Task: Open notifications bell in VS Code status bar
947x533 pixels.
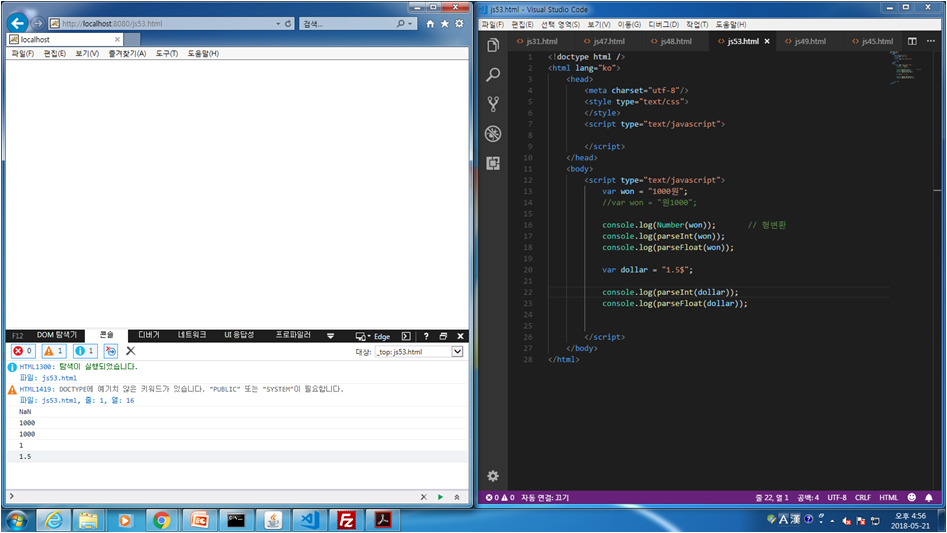Action: pyautogui.click(x=929, y=497)
